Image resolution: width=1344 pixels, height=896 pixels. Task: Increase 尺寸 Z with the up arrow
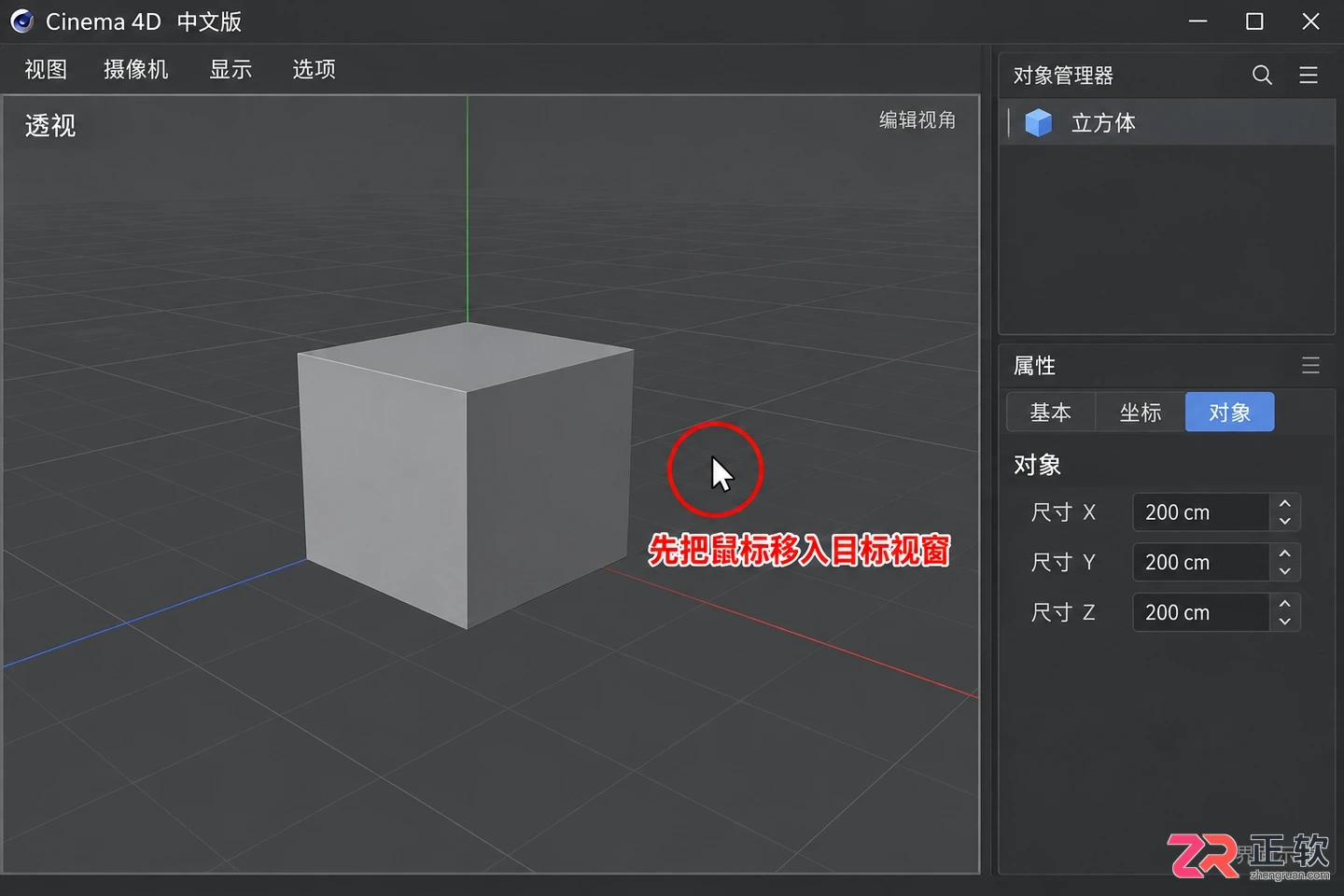1285,604
